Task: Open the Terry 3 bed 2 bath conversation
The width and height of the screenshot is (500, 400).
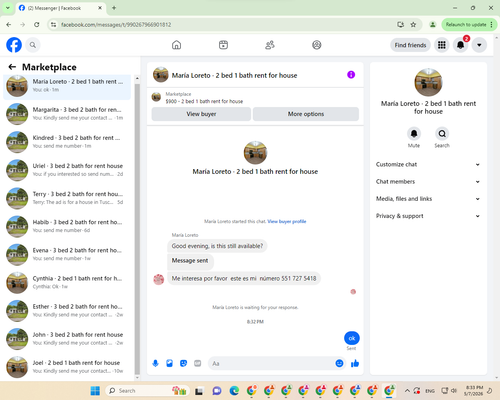Action: pos(67,198)
